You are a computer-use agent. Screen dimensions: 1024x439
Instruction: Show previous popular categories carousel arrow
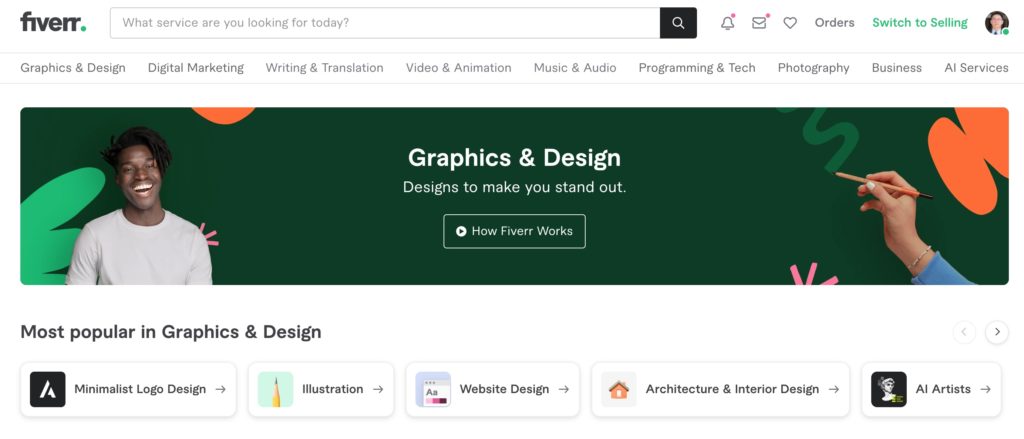tap(965, 332)
